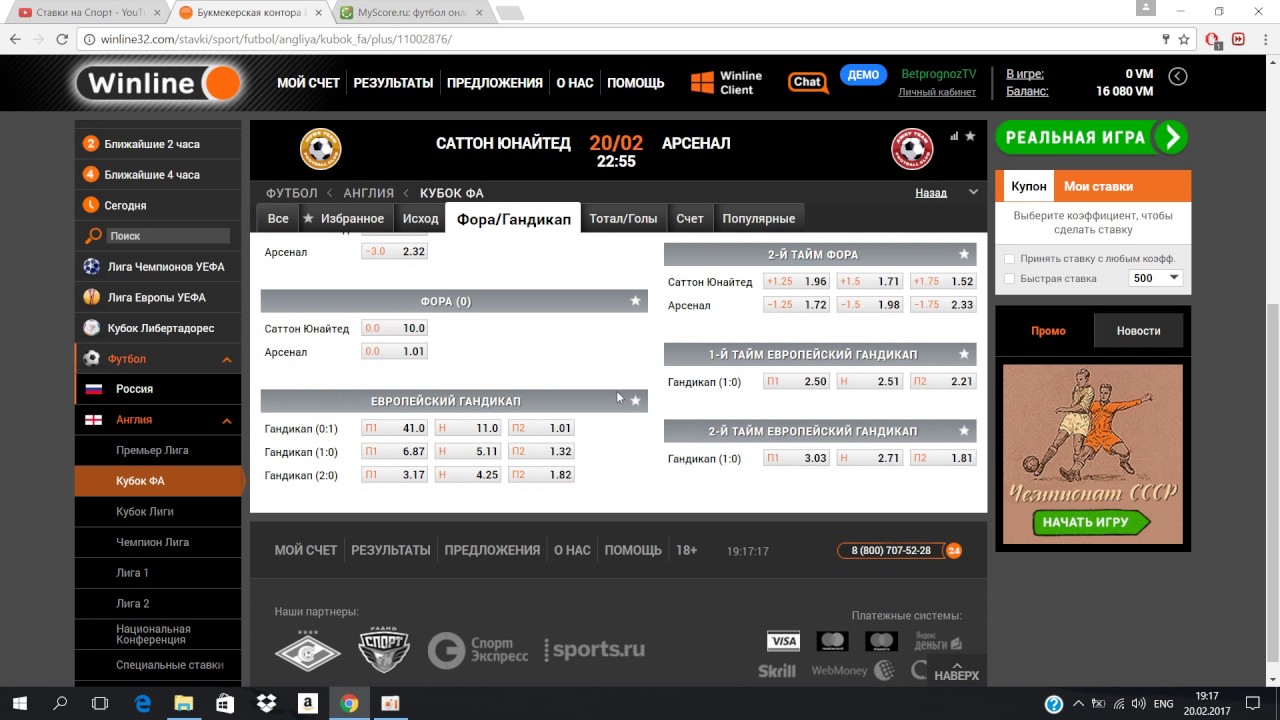Image resolution: width=1280 pixels, height=720 pixels.
Task: Switch to the Популярные tab
Action: 759,218
